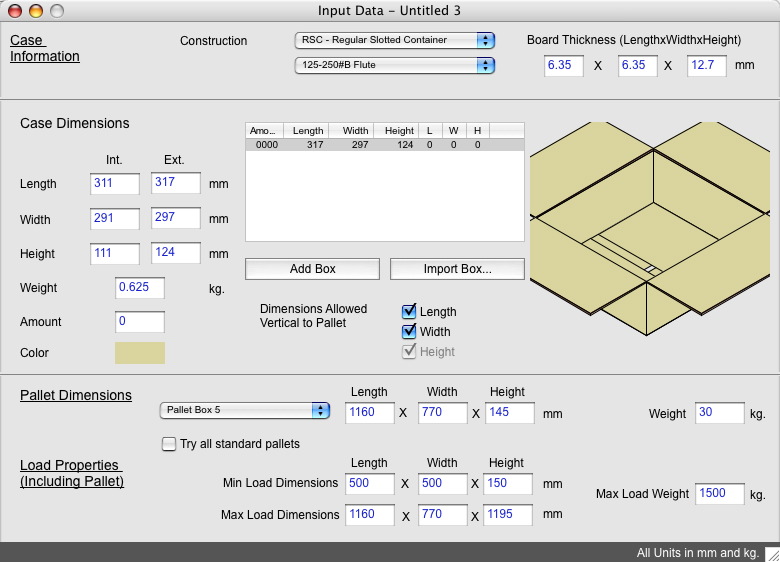Click the Min Load length field 500

370,484
